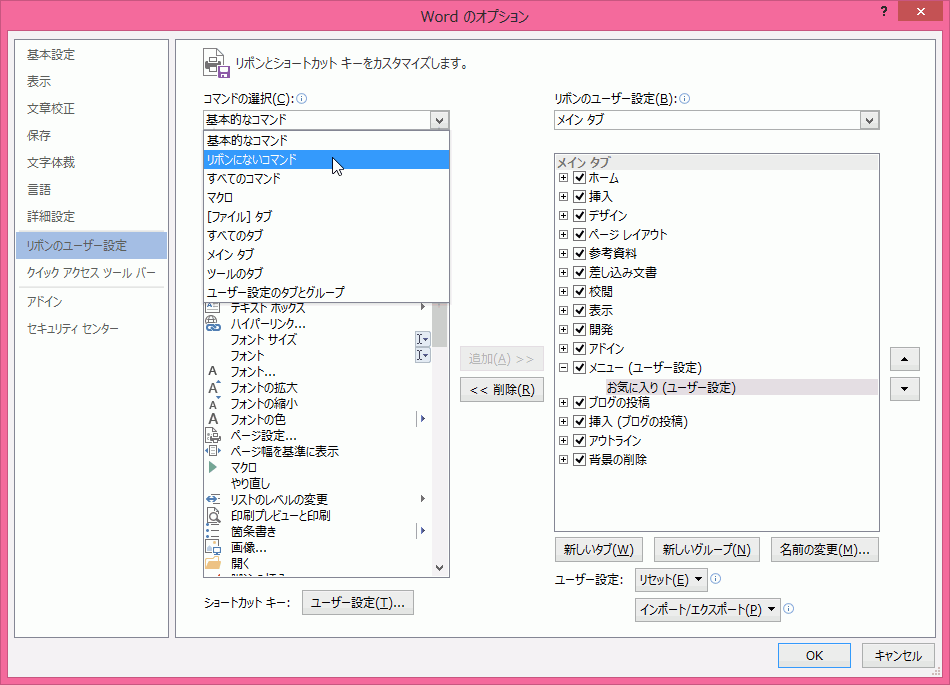Click the combo box icon in the フォント row
The width and height of the screenshot is (950, 685).
(423, 355)
